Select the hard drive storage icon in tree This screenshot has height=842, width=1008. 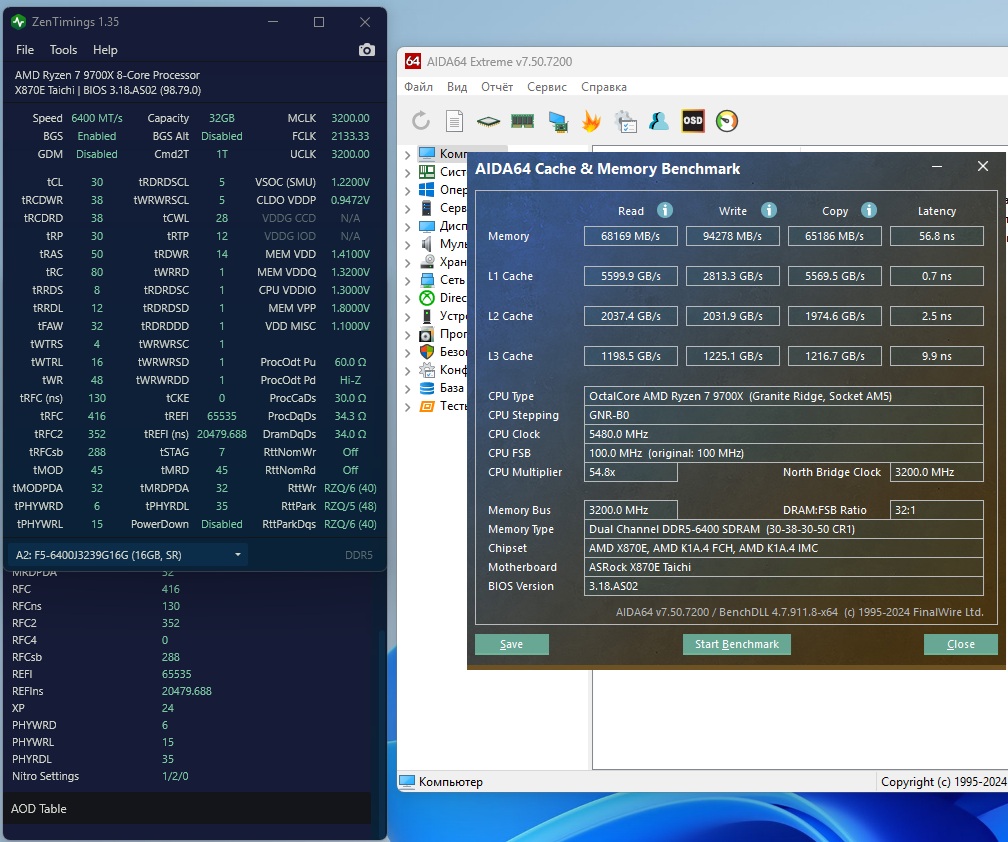coord(427,262)
